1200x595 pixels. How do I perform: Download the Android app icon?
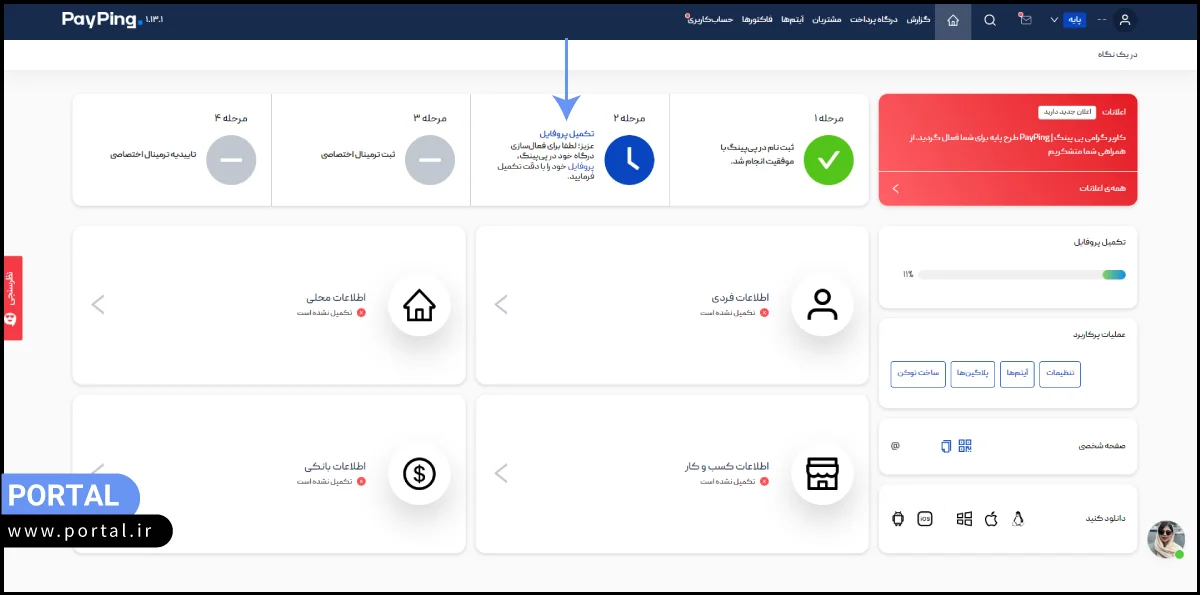(x=898, y=519)
